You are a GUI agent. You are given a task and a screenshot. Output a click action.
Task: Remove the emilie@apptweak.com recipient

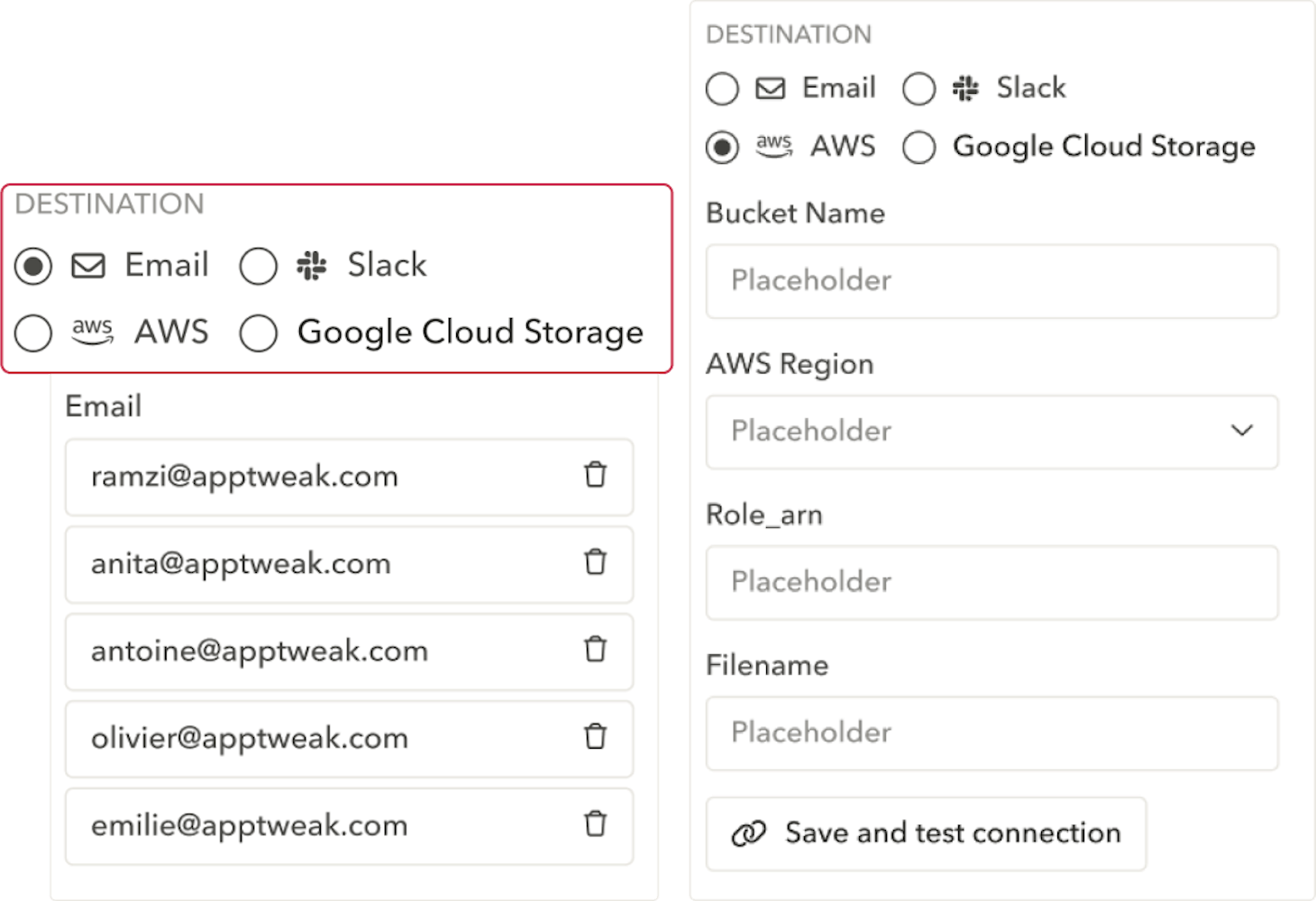click(595, 824)
